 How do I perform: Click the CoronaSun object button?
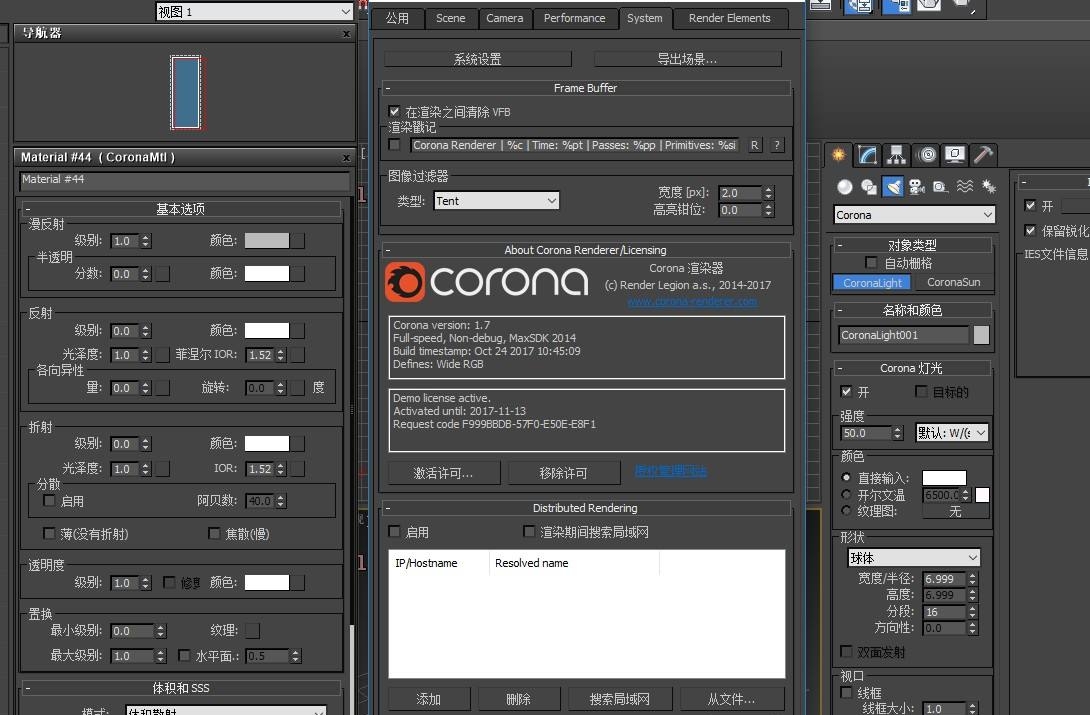click(x=955, y=282)
